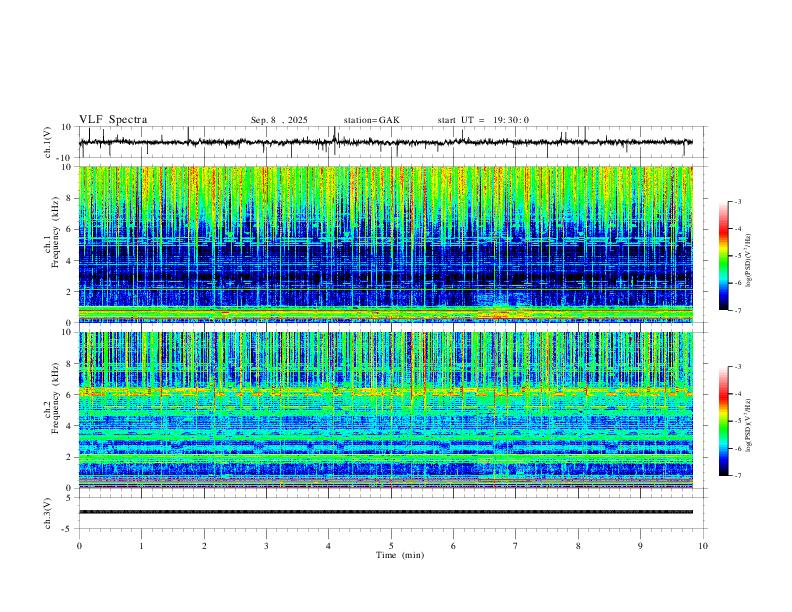The width and height of the screenshot is (792, 612).
Task: Click the 6 kHz tick label on ch.2 axis
Action: pyautogui.click(x=70, y=395)
